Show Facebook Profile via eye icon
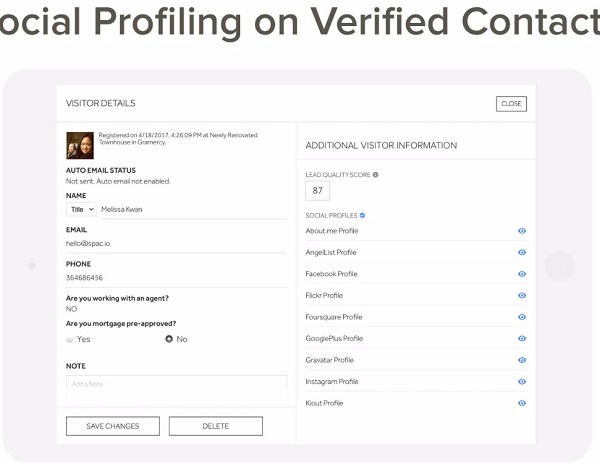This screenshot has width=600, height=467. (522, 274)
